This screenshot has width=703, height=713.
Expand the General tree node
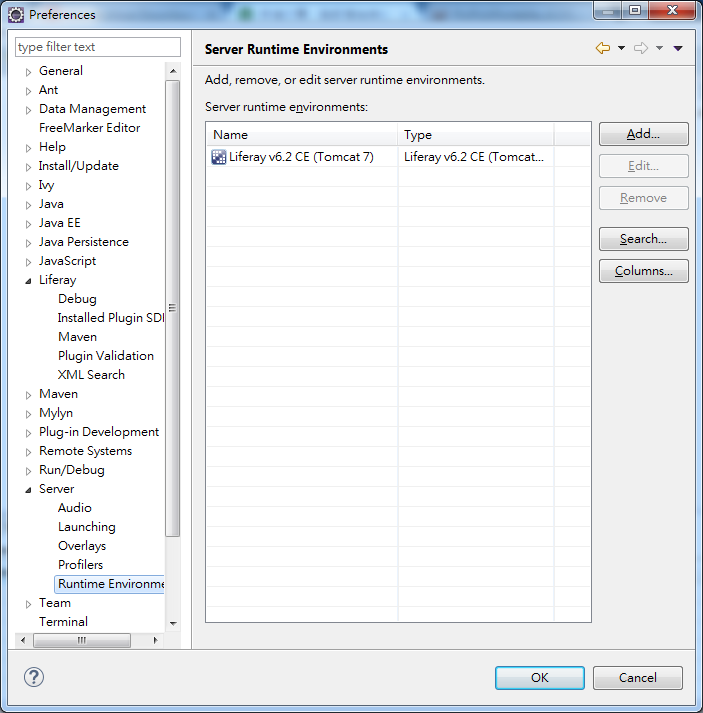[28, 72]
